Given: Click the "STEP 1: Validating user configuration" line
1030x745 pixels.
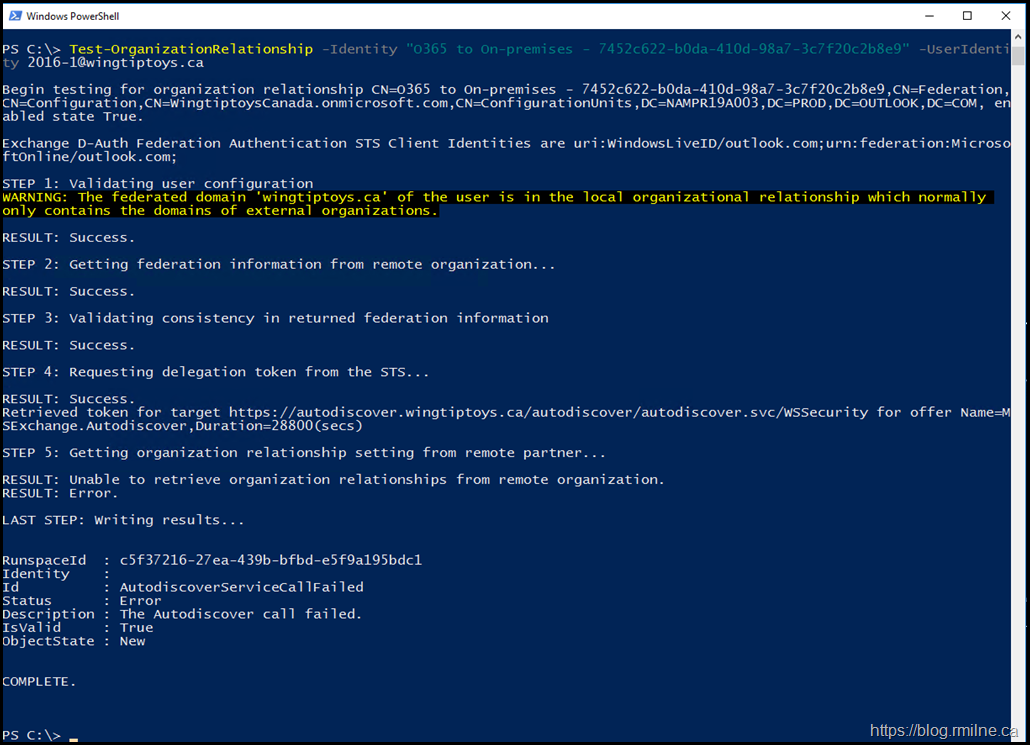Looking at the screenshot, I should (x=157, y=184).
